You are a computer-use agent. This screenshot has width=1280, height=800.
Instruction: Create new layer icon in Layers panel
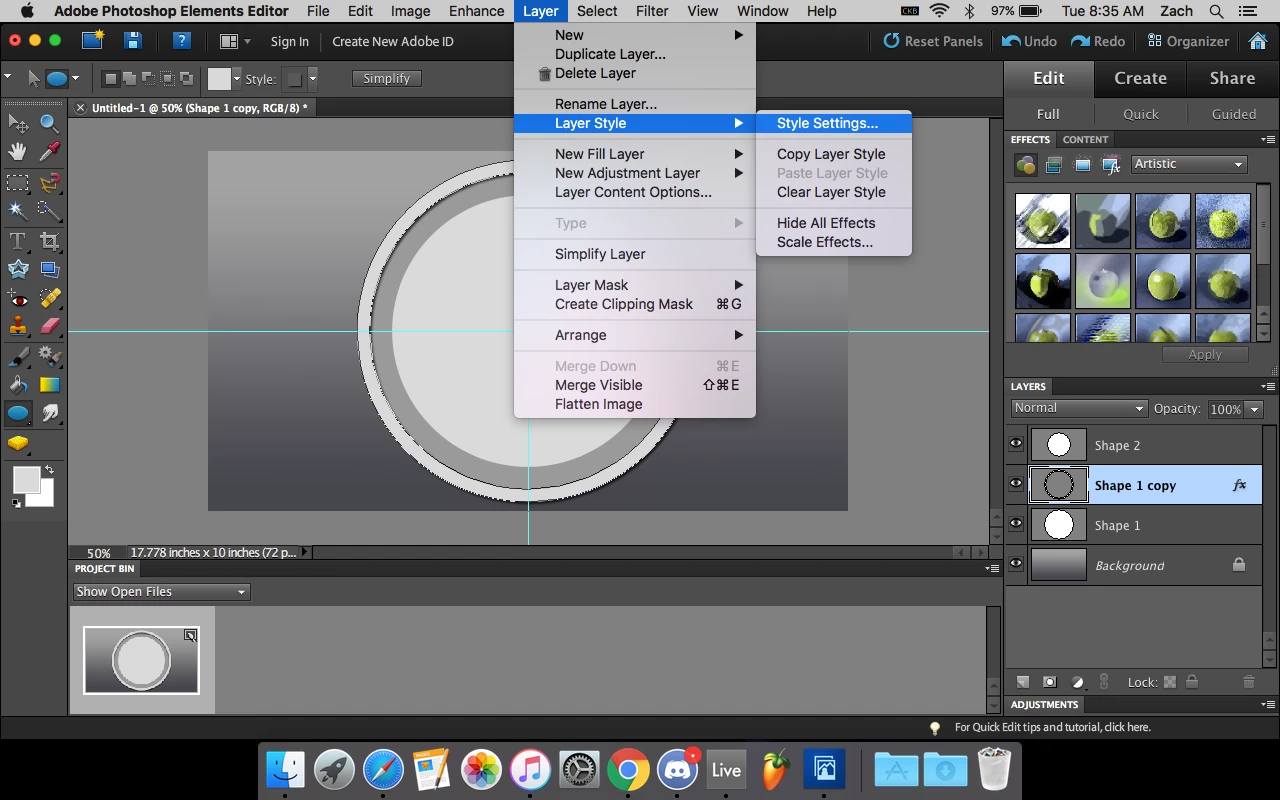(x=1022, y=682)
